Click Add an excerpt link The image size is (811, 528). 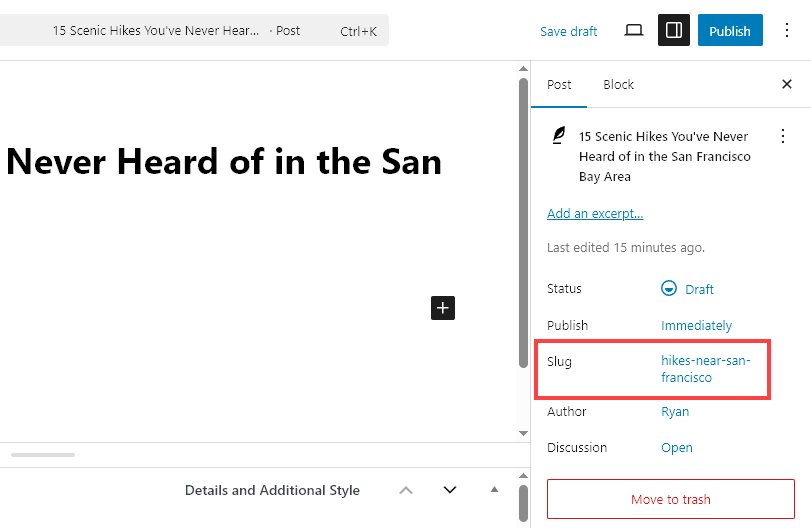pos(595,214)
